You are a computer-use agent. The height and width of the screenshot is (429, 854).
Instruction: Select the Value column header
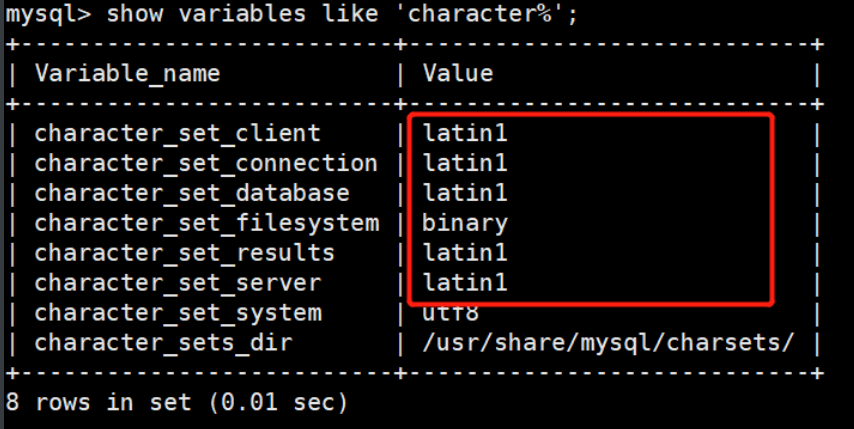pyautogui.click(x=458, y=73)
